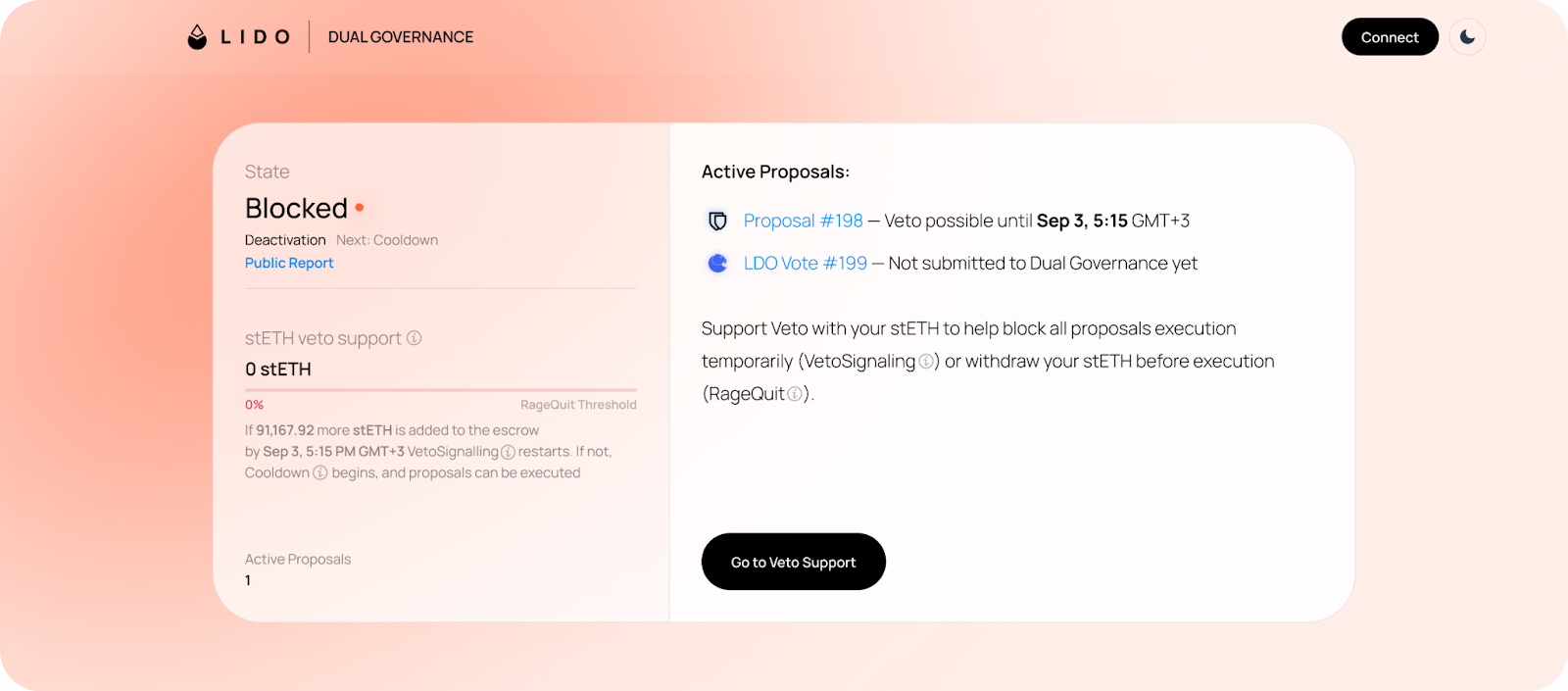Click info icon beside VetoSignalling in escrow note

point(508,452)
